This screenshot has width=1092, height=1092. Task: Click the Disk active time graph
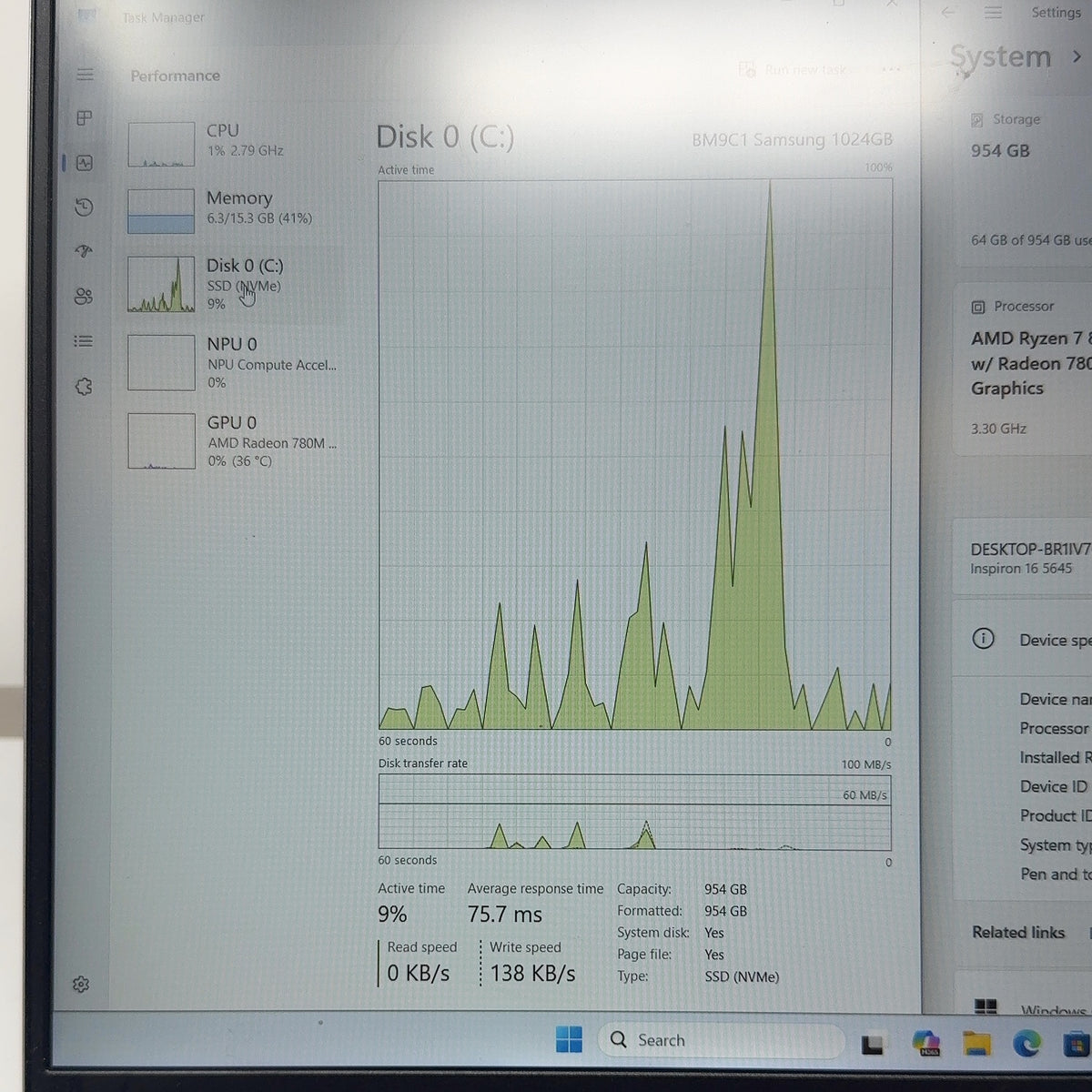[x=634, y=455]
